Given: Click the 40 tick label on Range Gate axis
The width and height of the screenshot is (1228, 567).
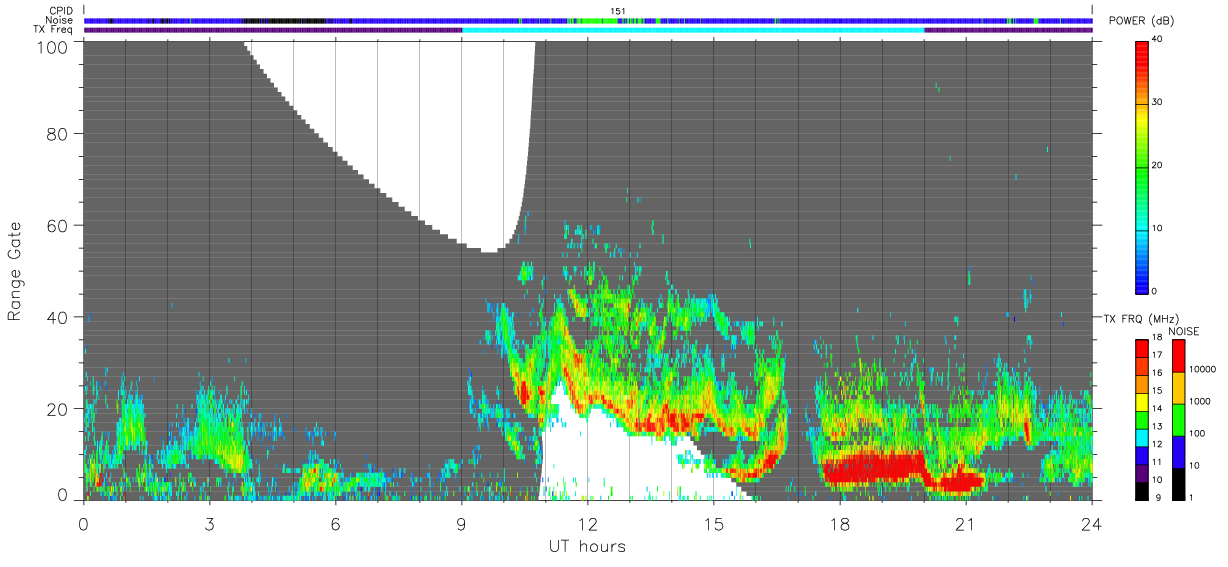Looking at the screenshot, I should pyautogui.click(x=59, y=317).
